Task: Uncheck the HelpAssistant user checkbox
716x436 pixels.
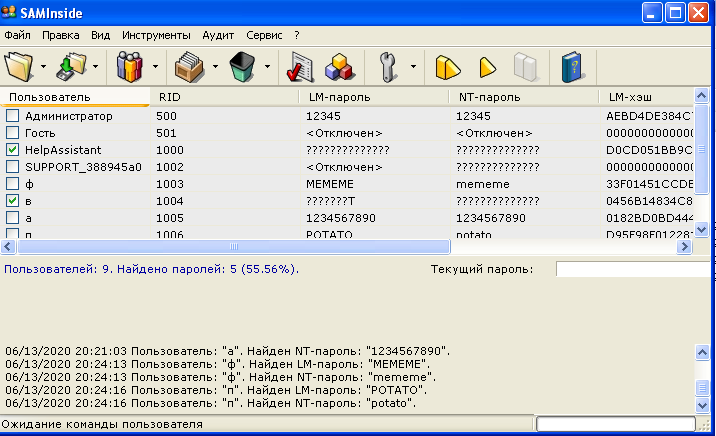Action: pos(12,149)
